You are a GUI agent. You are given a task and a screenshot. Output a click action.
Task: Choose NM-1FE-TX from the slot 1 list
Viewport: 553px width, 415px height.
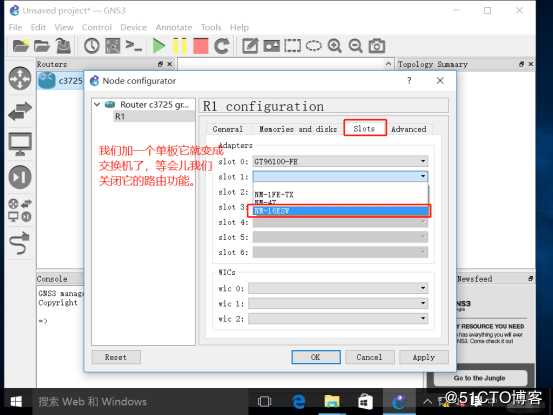point(340,195)
